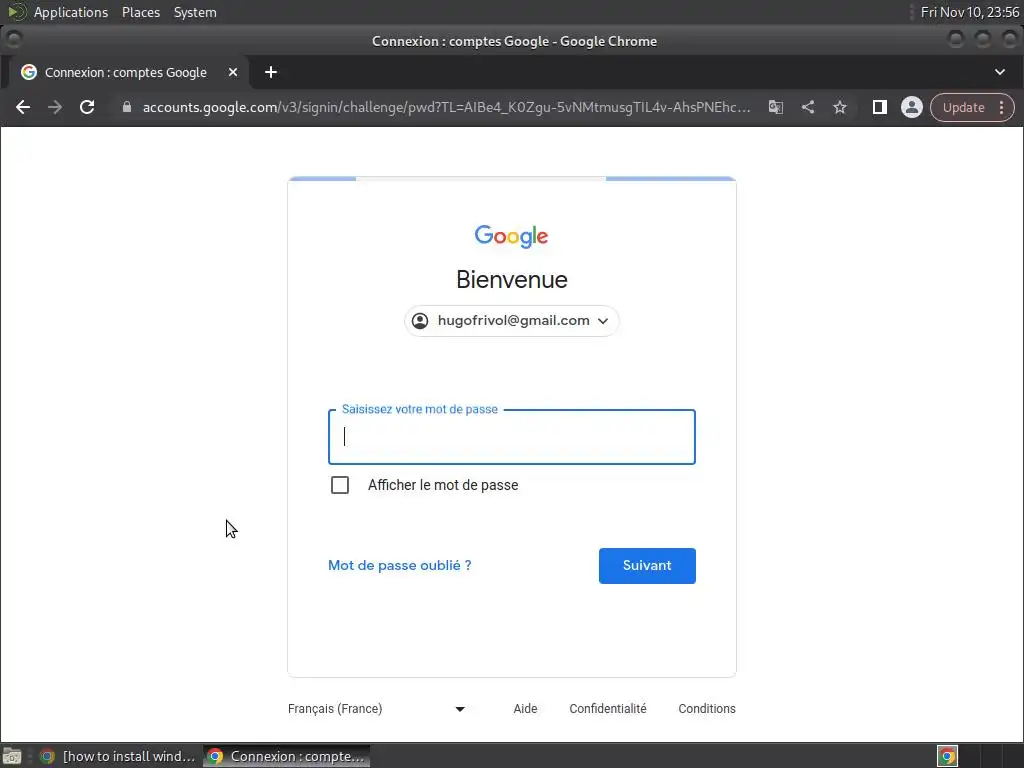
Task: View site security lock information
Action: (x=127, y=107)
